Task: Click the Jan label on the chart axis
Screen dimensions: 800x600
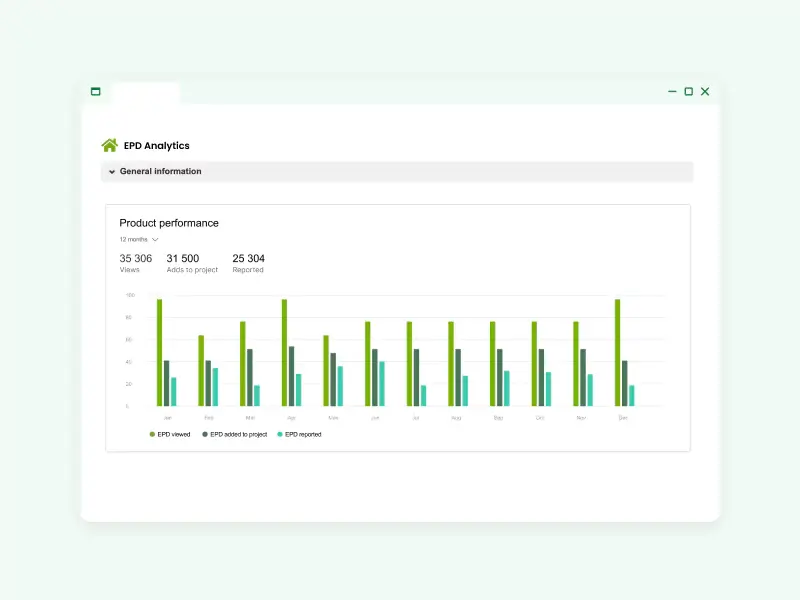Action: pyautogui.click(x=167, y=418)
